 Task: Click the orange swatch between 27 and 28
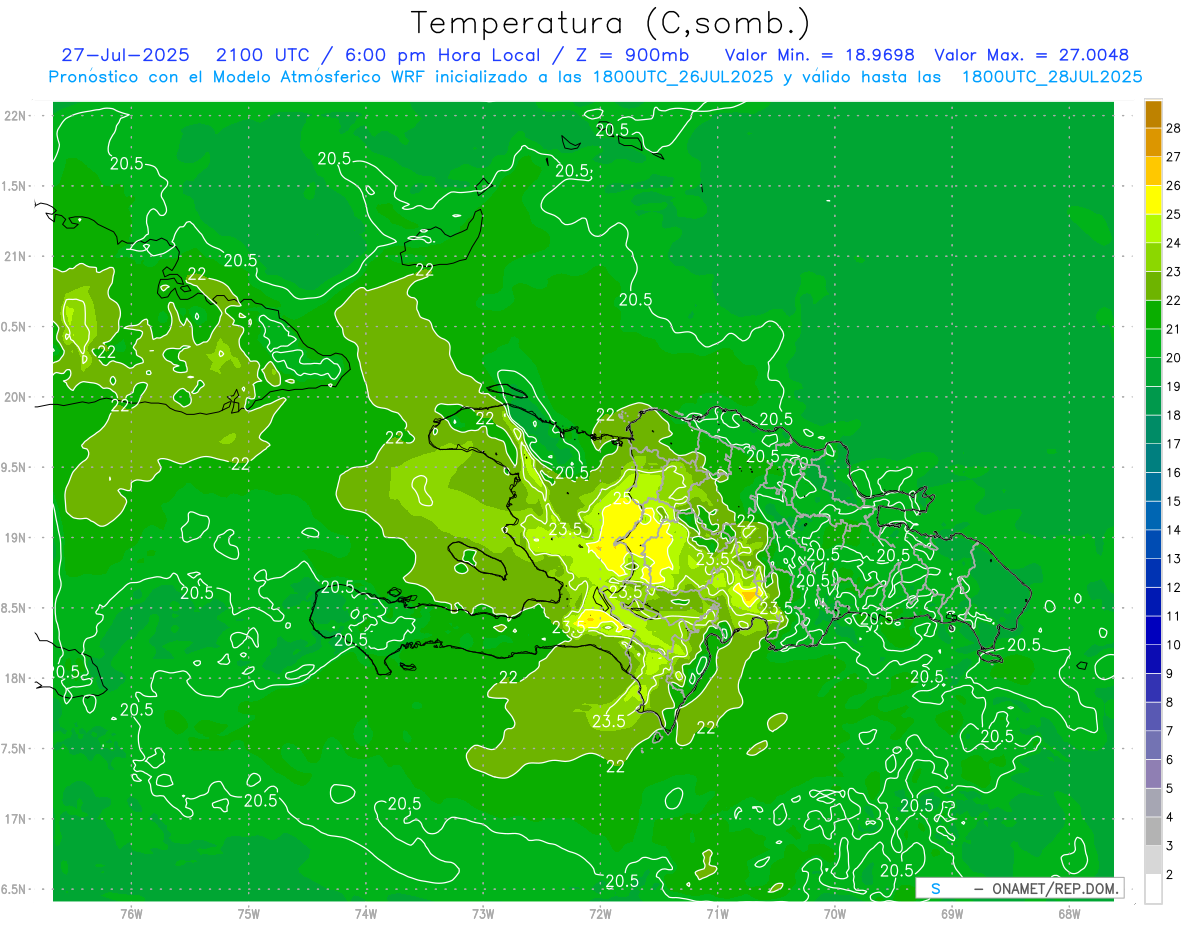1153,142
